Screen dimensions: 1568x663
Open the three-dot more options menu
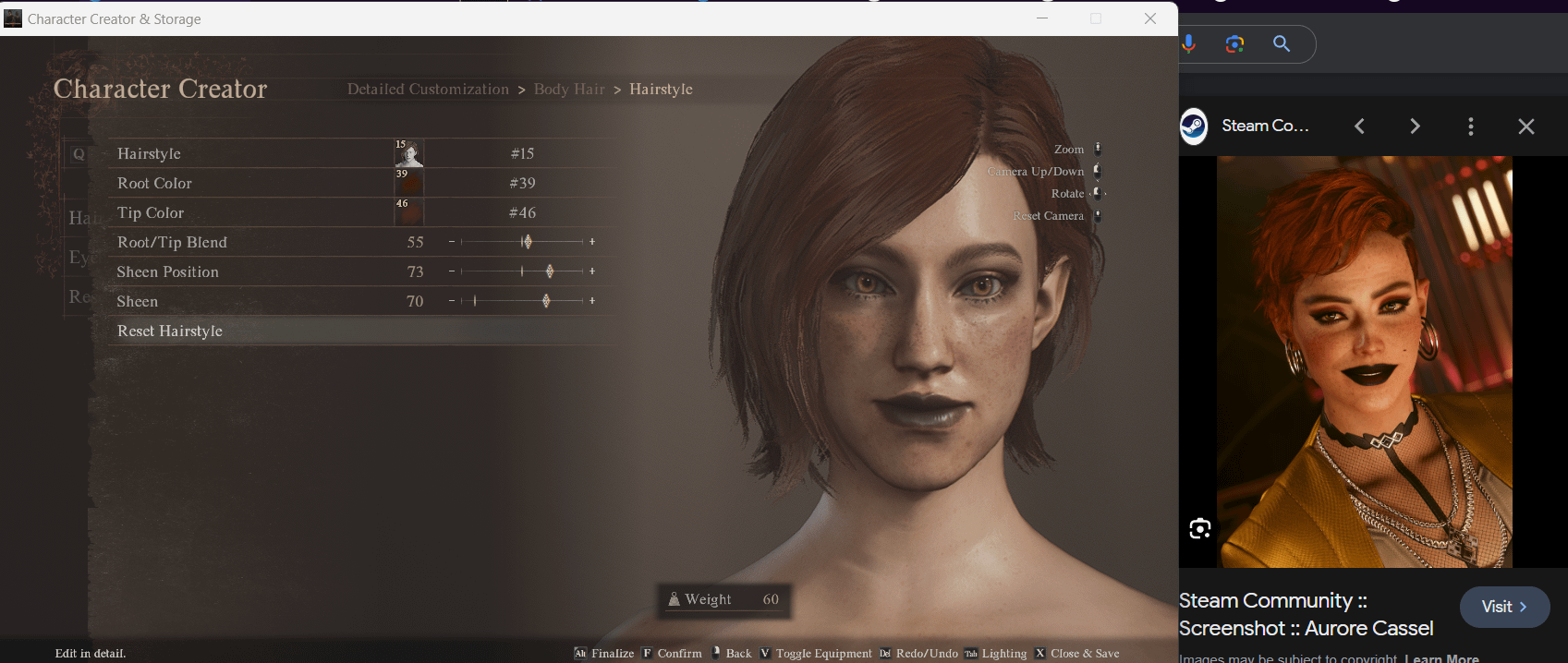pos(1470,127)
